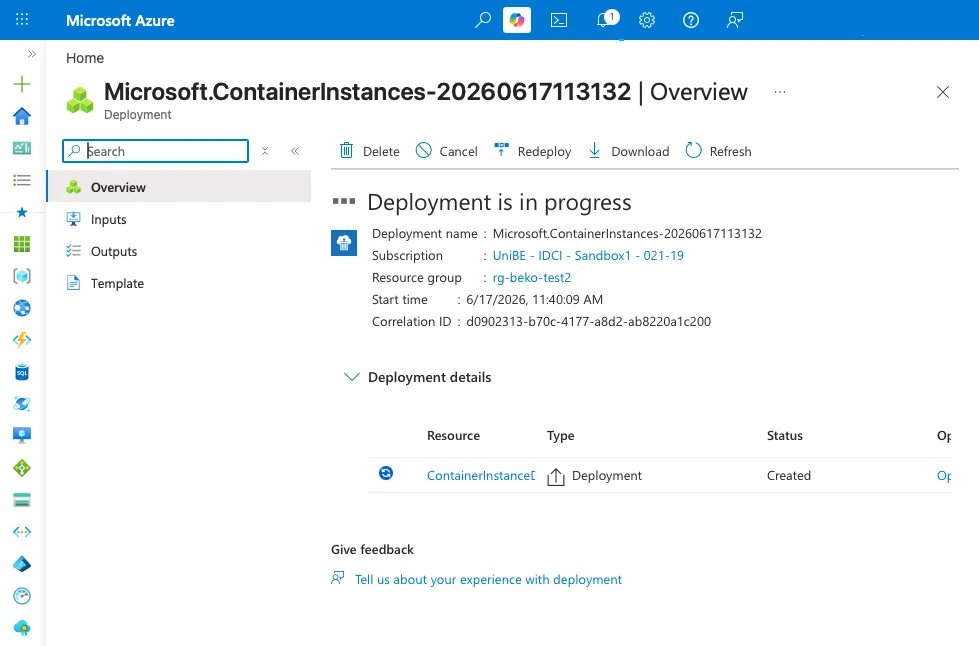Open Virtual networks icon in sidebar
Viewport: 979px width, 646px height.
pyautogui.click(x=22, y=532)
